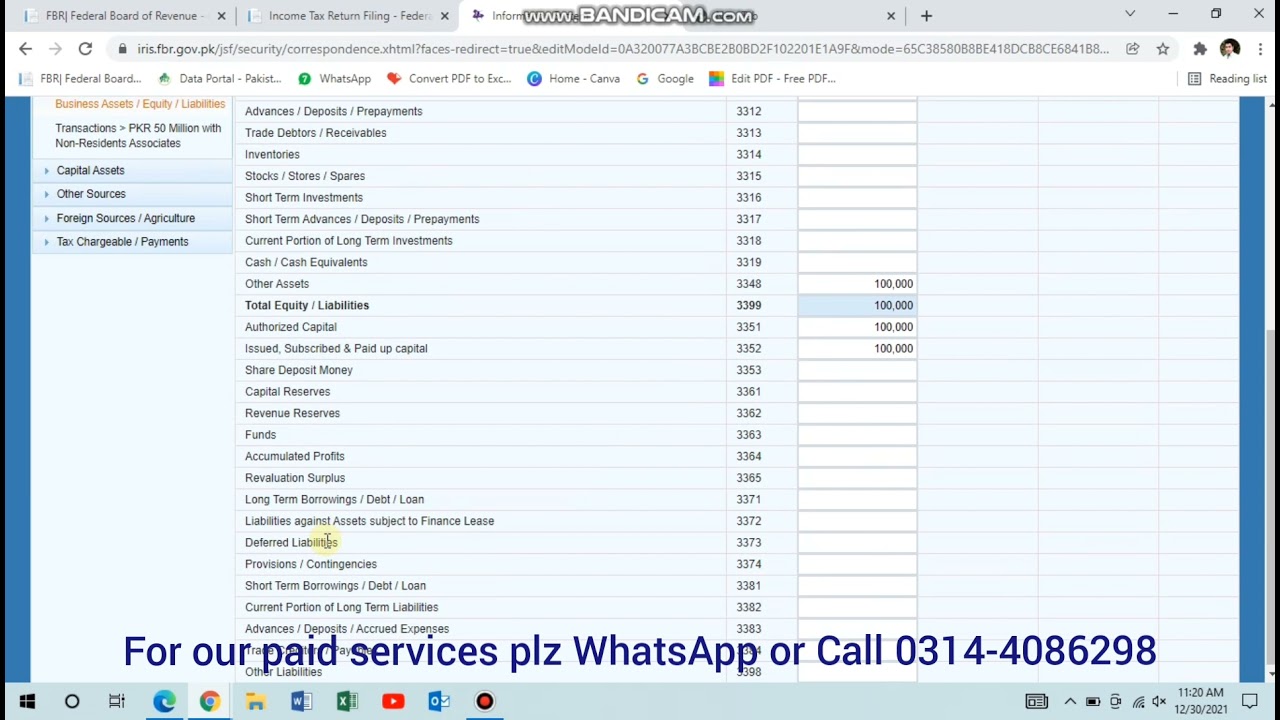Open Edit PDF - Free PDF bookmark
This screenshot has width=1280, height=720.
pos(772,78)
